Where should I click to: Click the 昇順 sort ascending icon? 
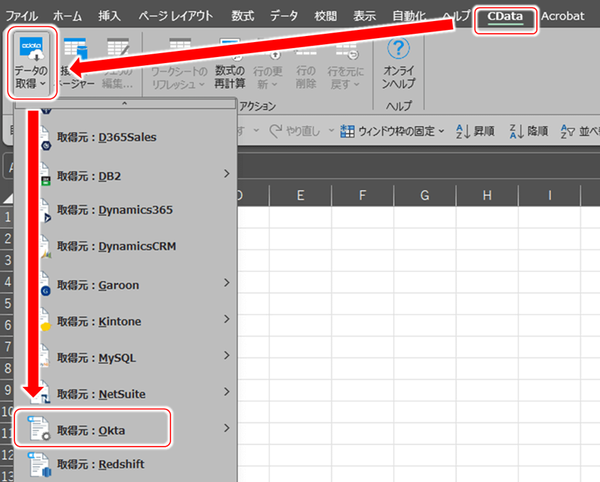coord(464,131)
